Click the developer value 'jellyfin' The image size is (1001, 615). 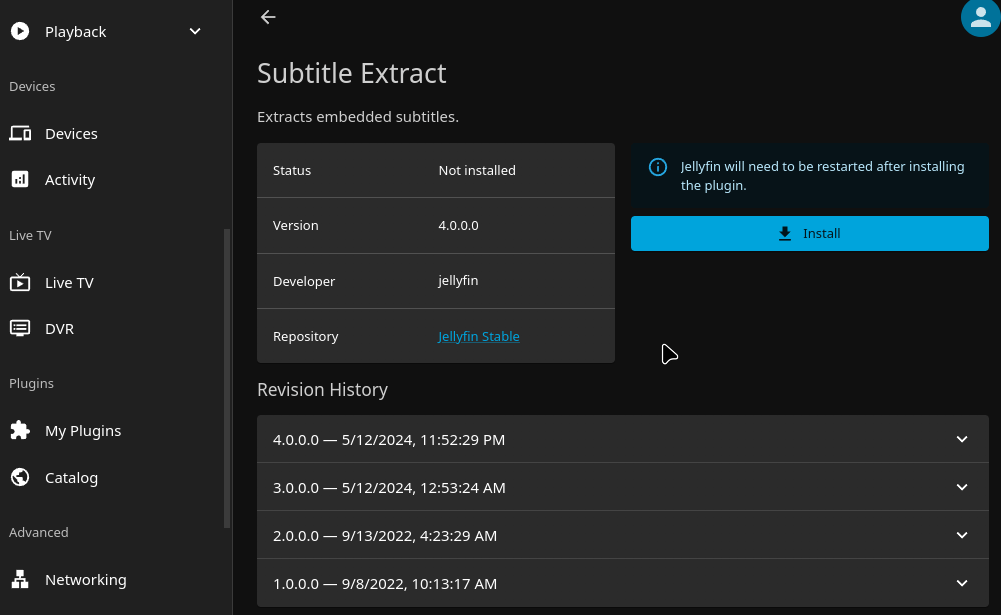(458, 280)
